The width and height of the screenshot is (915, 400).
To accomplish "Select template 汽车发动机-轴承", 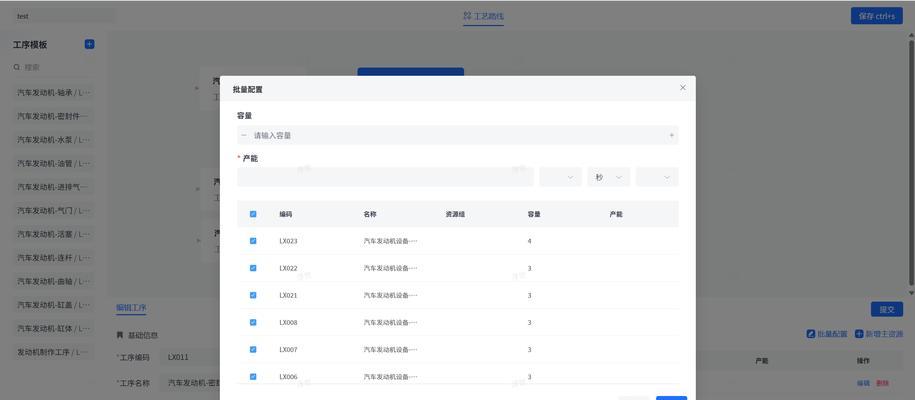I will pyautogui.click(x=54, y=92).
